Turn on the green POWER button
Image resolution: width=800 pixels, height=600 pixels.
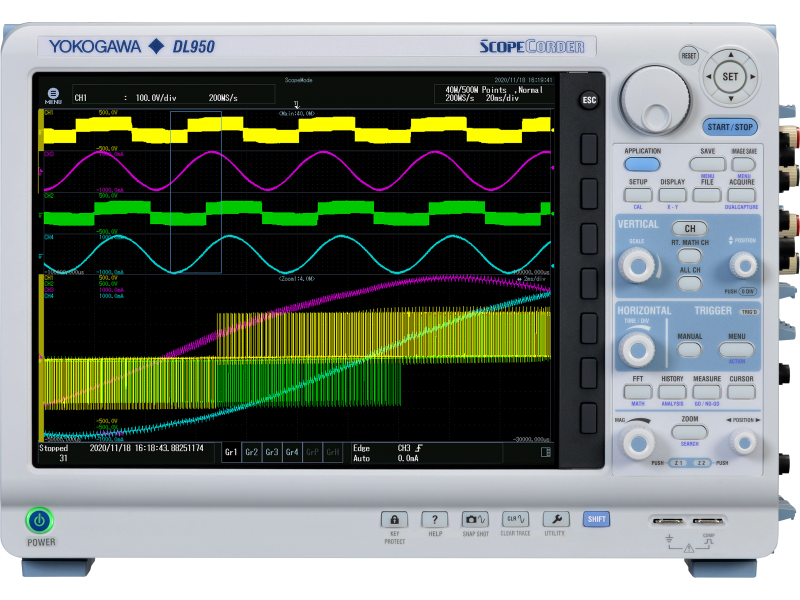coord(39,521)
